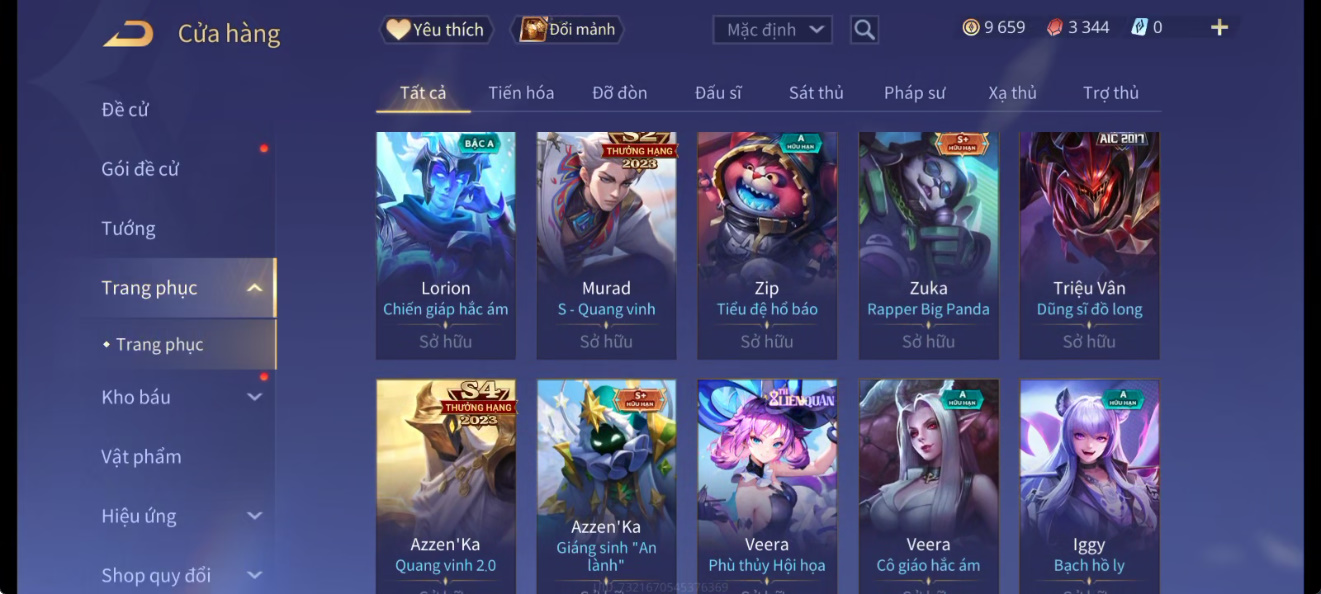This screenshot has height=594, width=1321.
Task: Go to Tướng in the sidebar
Action: coord(128,229)
